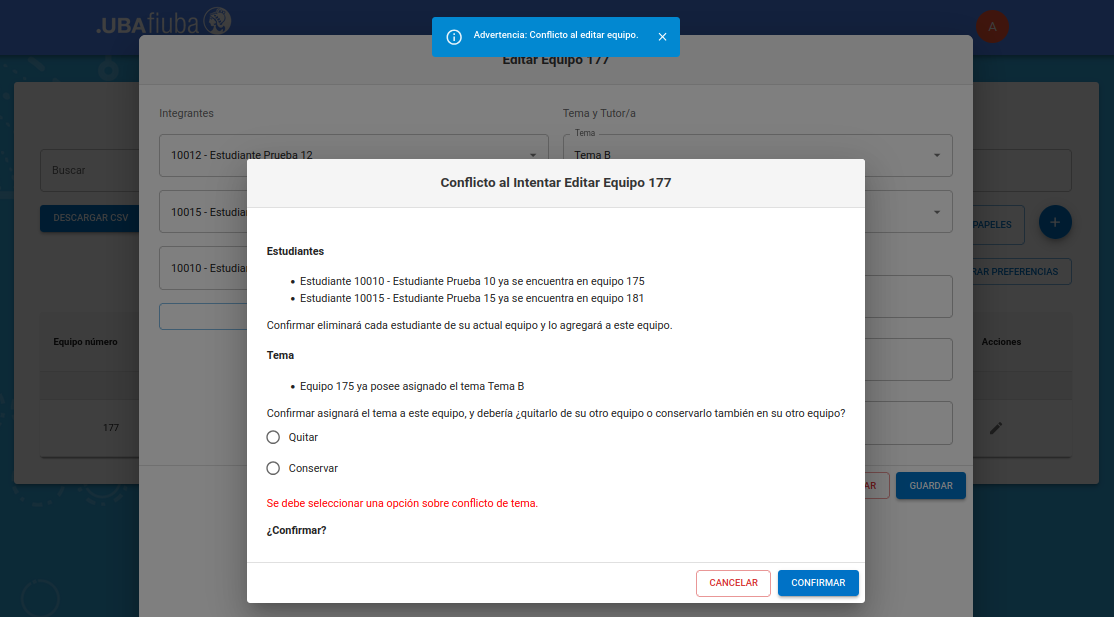1114x617 pixels.
Task: Click the round plus button to add a team
Action: (x=1055, y=221)
